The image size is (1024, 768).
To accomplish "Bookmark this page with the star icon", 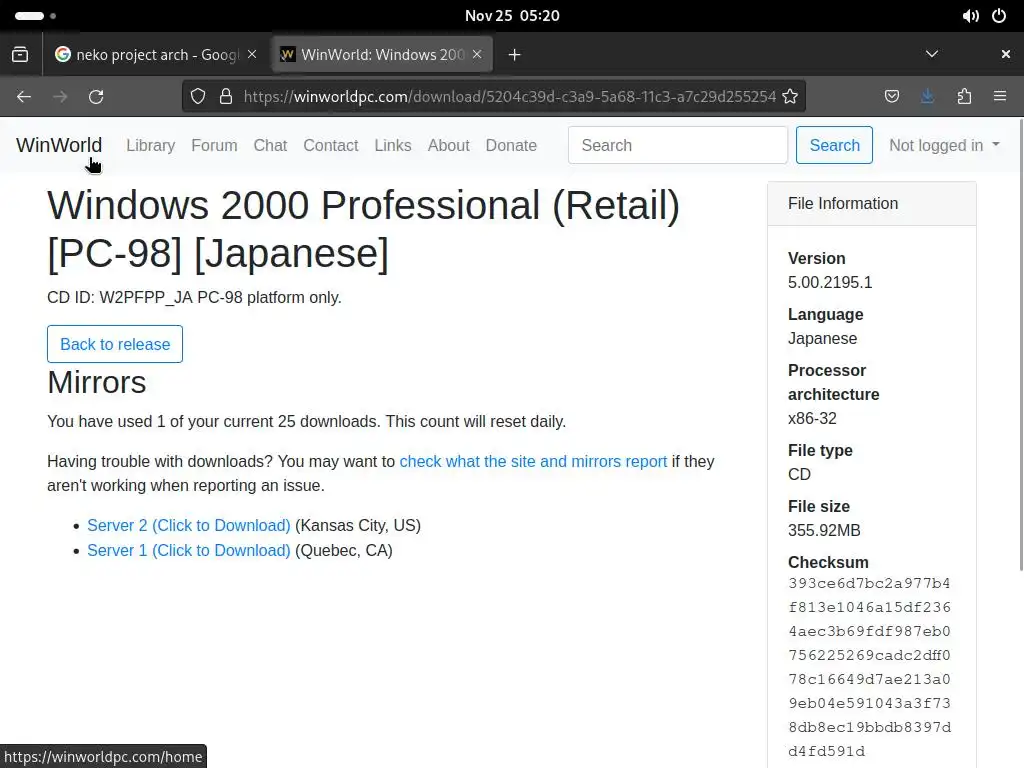I will pyautogui.click(x=790, y=97).
